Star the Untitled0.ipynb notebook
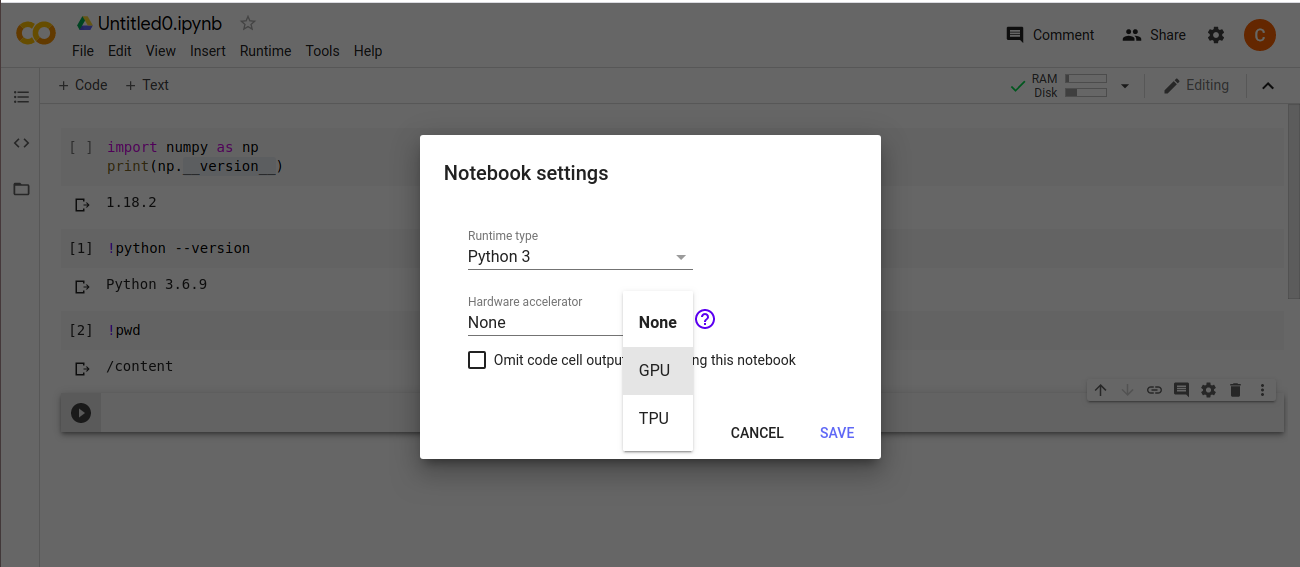This screenshot has width=1300, height=567. click(x=248, y=23)
